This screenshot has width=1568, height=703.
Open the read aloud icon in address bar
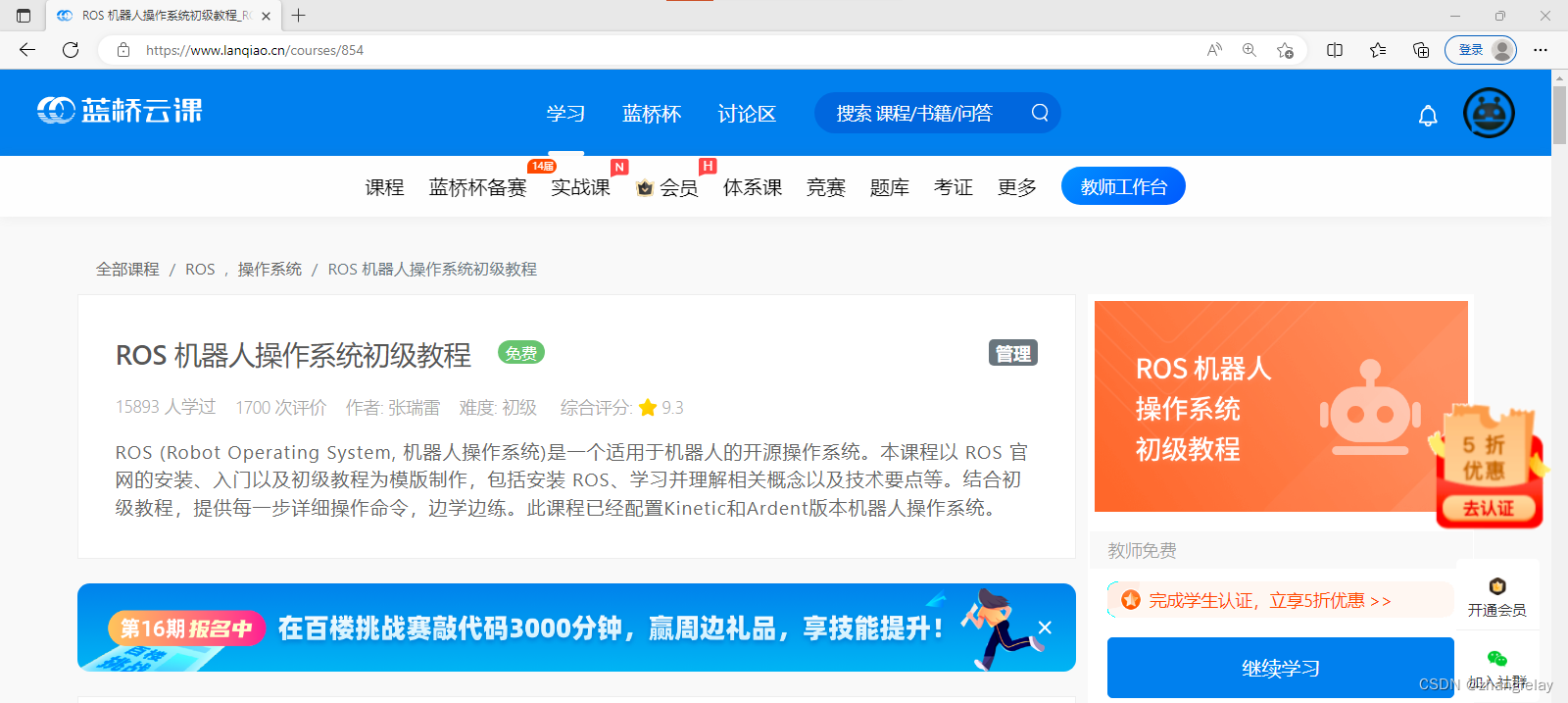point(1214,50)
